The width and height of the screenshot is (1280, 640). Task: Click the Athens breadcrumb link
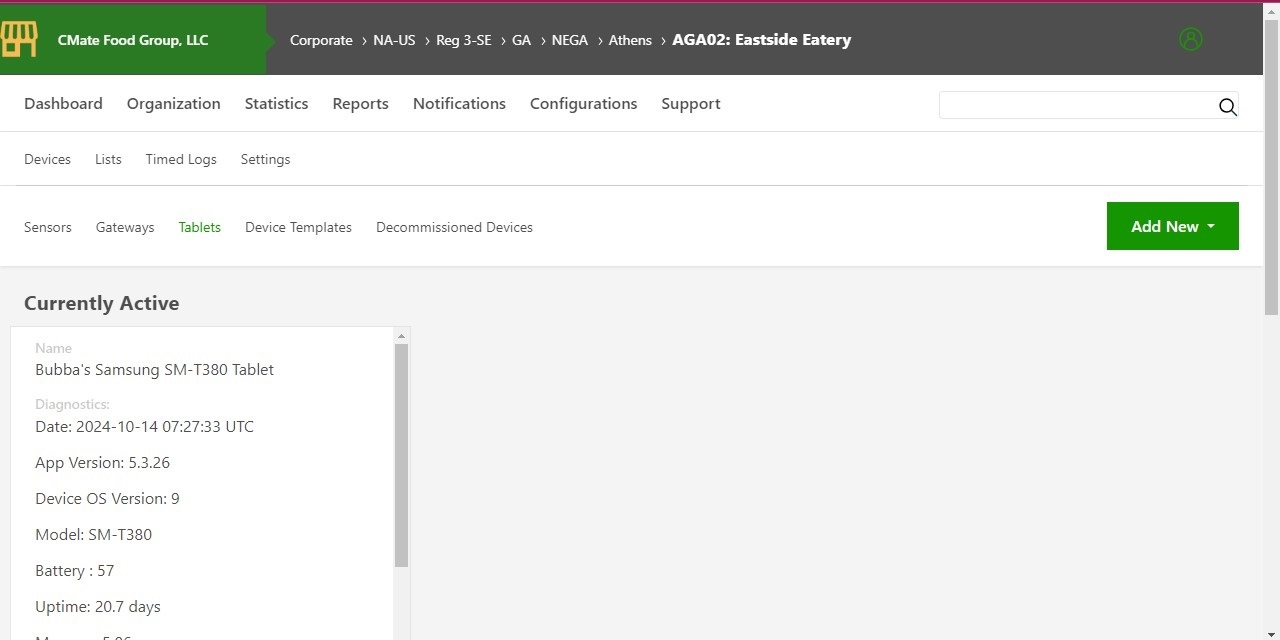pyautogui.click(x=630, y=41)
